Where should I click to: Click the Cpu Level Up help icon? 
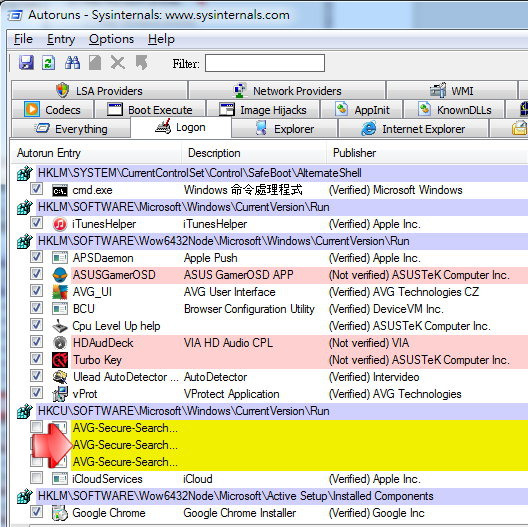point(60,326)
